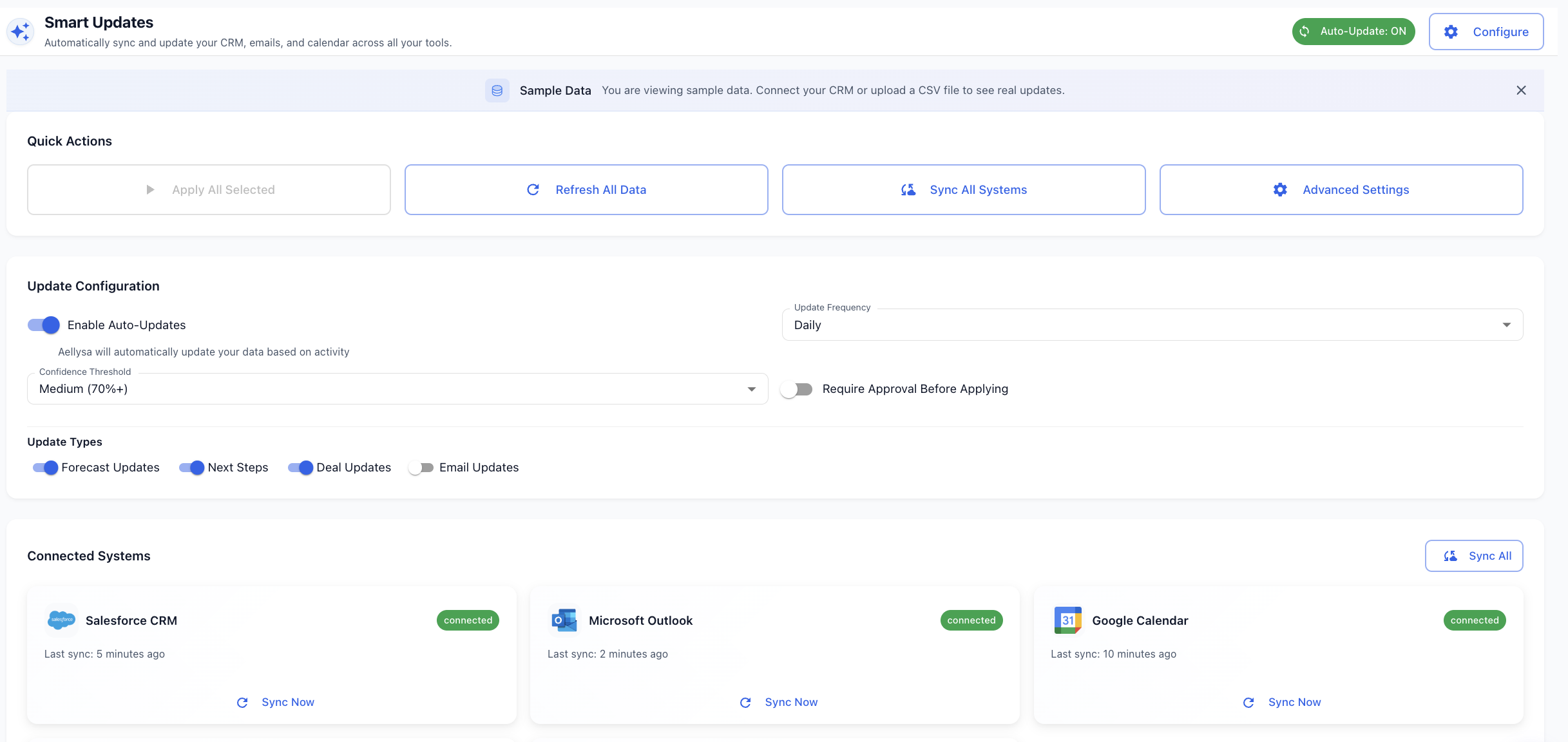This screenshot has width=1568, height=742.
Task: Click the Sync All Systems sync icon
Action: pyautogui.click(x=908, y=189)
